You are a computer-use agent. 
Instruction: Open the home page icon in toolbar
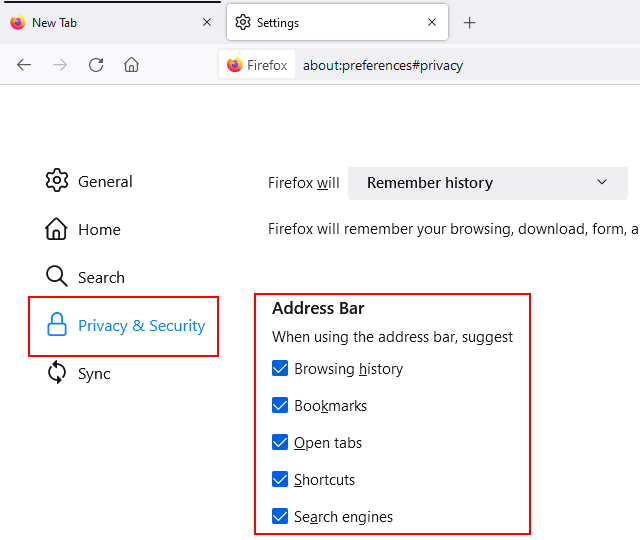[131, 64]
